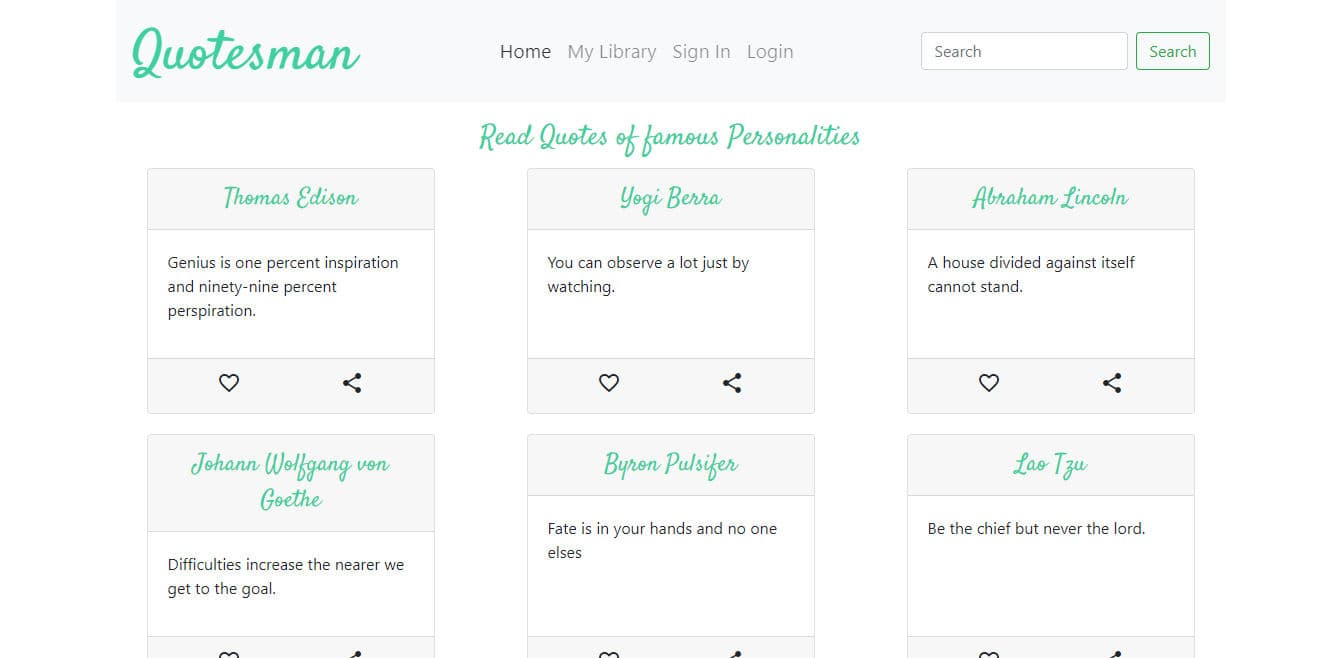Favorite the Abraham Lincoln quote
This screenshot has width=1339, height=658.
click(x=989, y=383)
